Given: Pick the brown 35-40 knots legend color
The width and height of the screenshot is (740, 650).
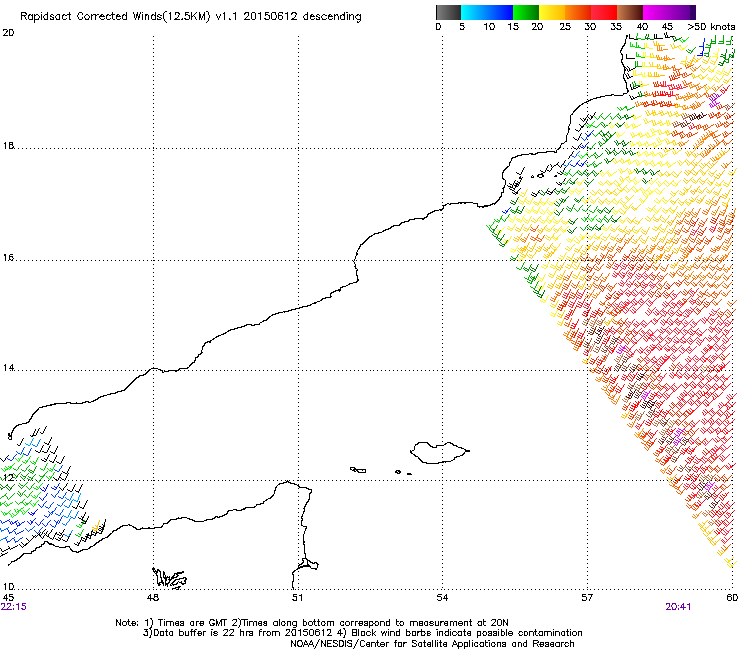Looking at the screenshot, I should (x=630, y=12).
